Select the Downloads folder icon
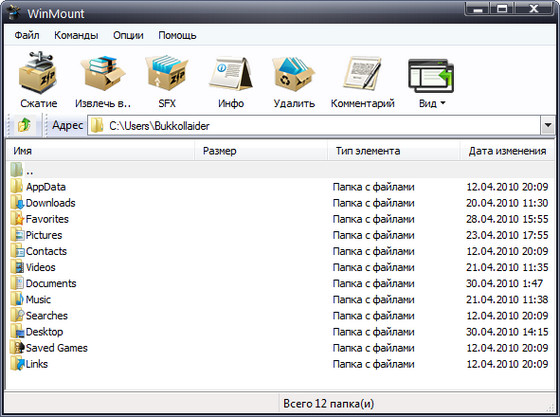 (x=17, y=202)
